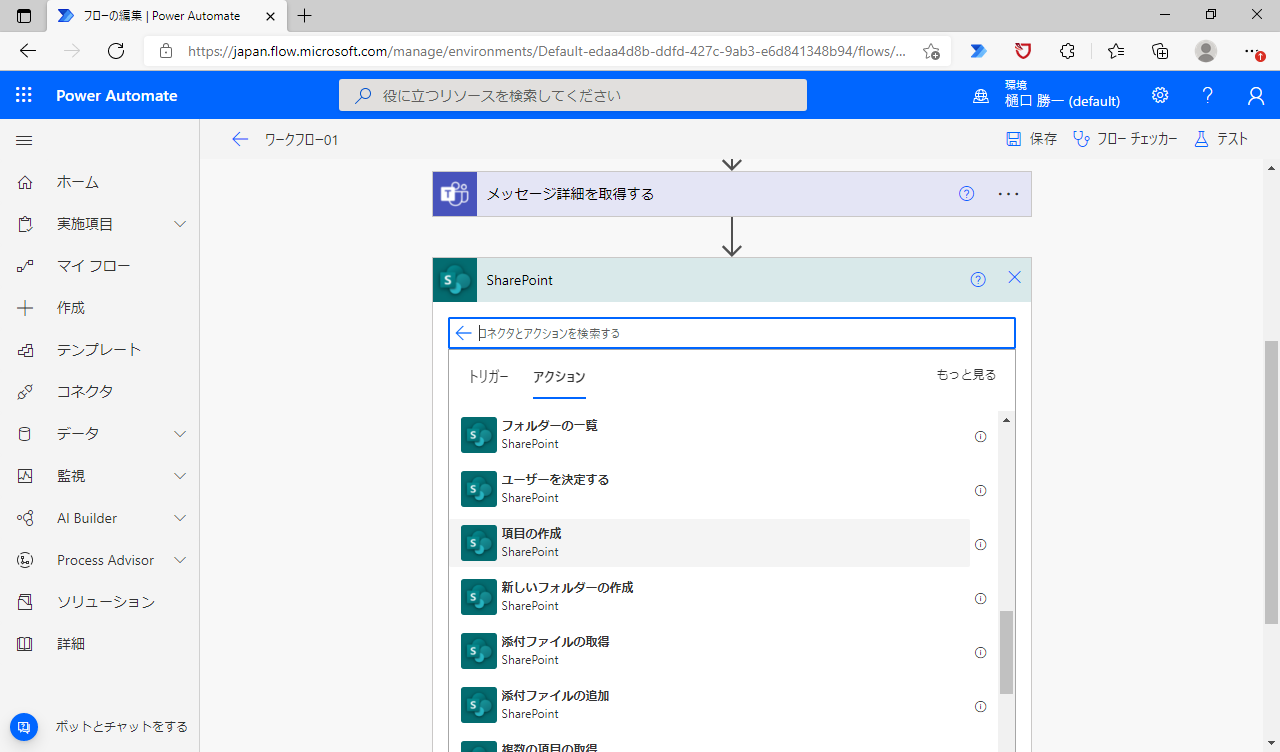The width and height of the screenshot is (1280, 752).
Task: Collapse the left navigation hamburger menu
Action: click(24, 141)
